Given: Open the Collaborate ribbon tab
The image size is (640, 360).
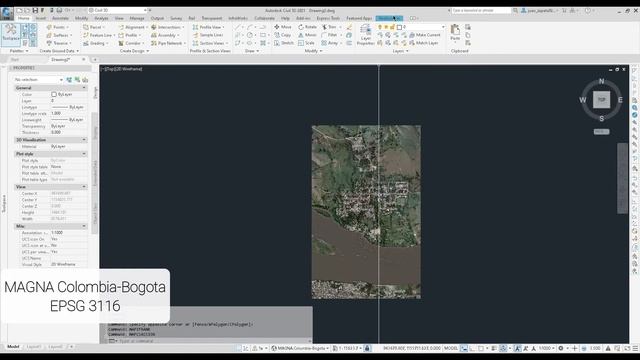Looking at the screenshot, I should point(264,18).
